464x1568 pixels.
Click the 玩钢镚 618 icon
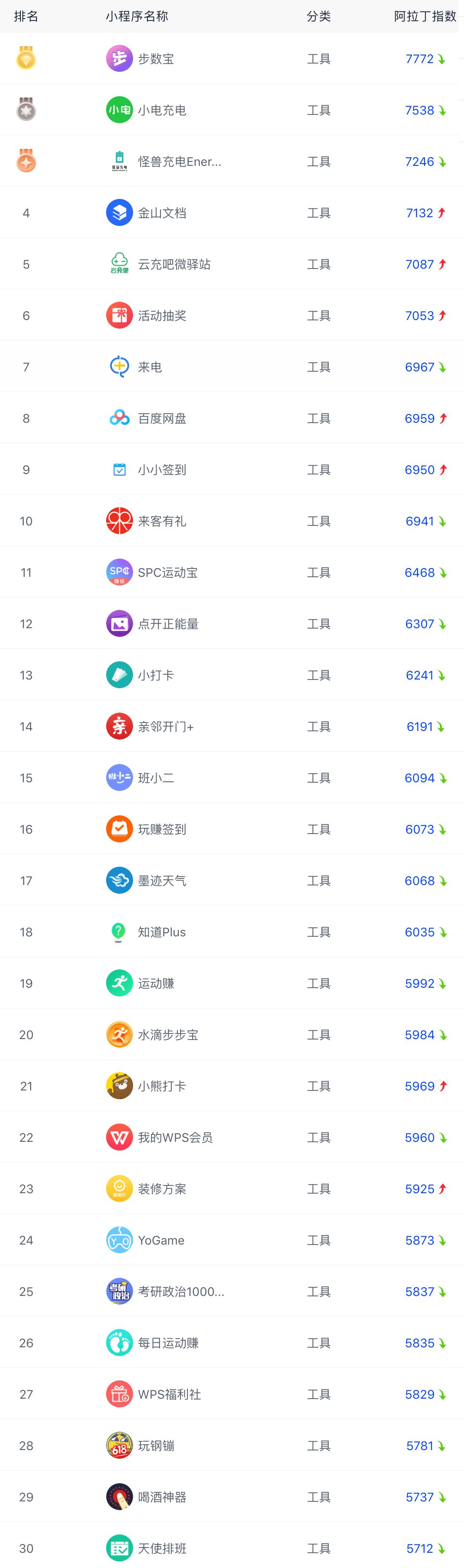(119, 1446)
